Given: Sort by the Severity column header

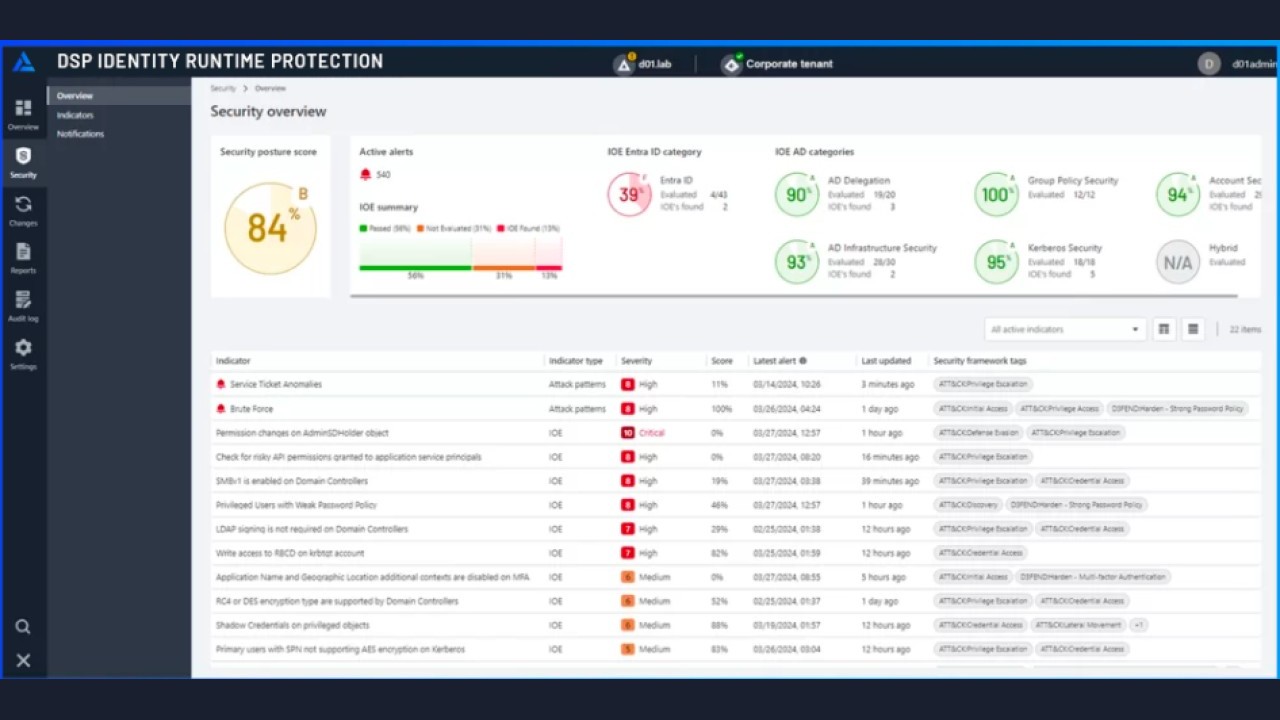Looking at the screenshot, I should coord(636,361).
